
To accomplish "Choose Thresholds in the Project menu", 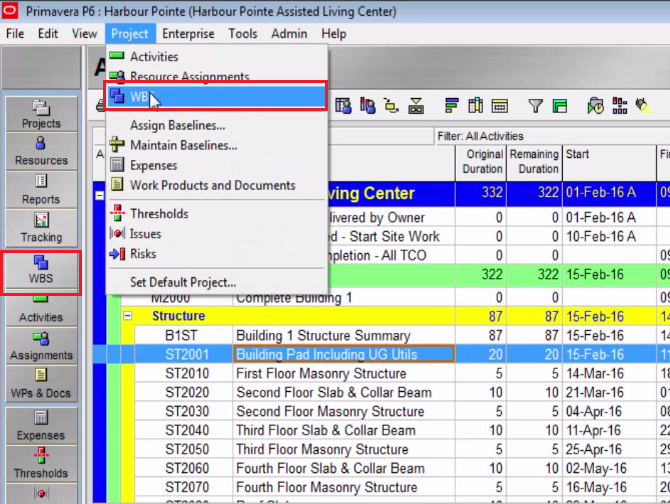I will coord(217,214).
